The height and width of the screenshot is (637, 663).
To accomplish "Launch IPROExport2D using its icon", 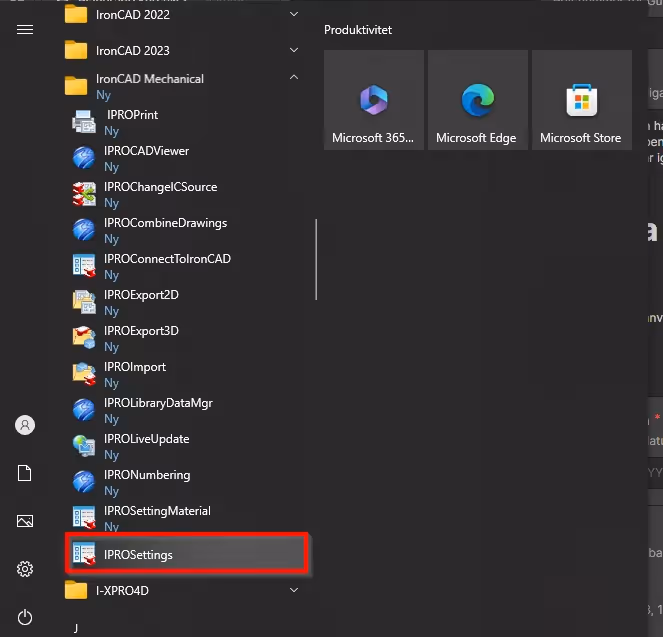I will click(x=84, y=302).
